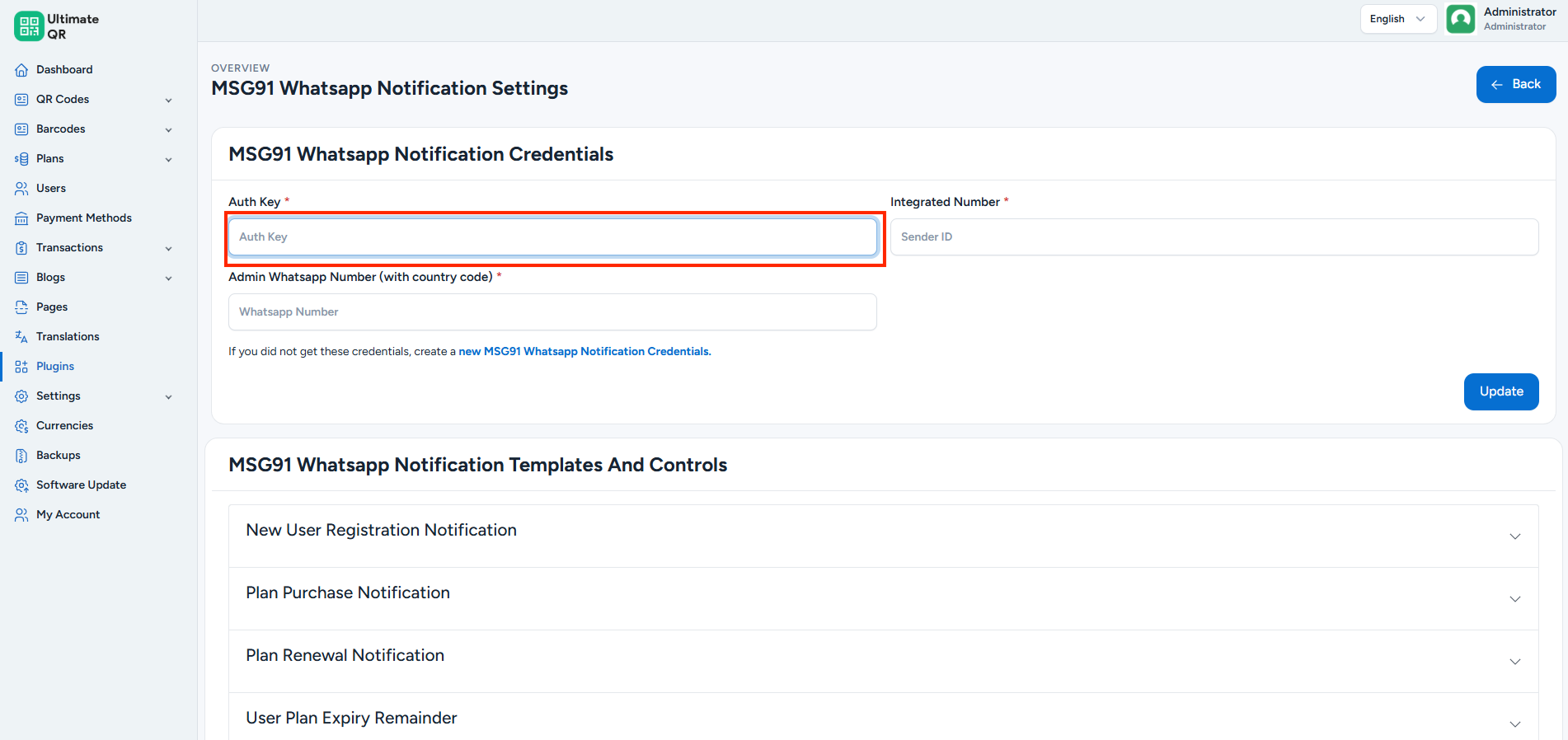Focus the Auth Key input field
The width and height of the screenshot is (1568, 740).
point(552,237)
